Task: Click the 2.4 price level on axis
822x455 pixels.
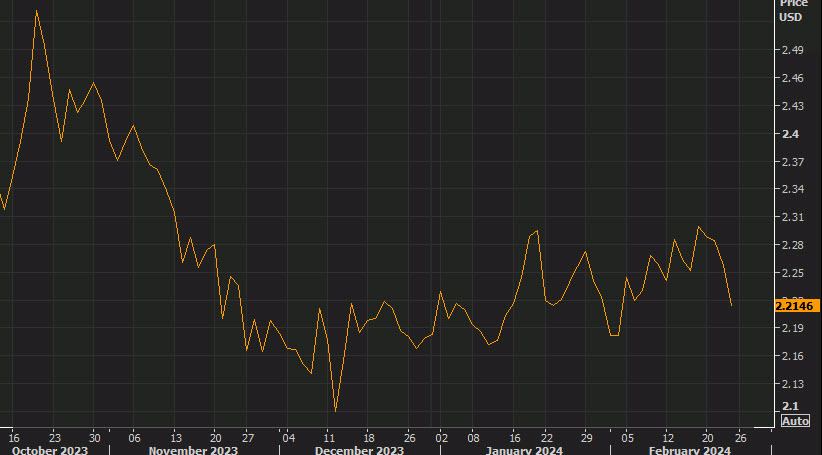Action: click(789, 133)
